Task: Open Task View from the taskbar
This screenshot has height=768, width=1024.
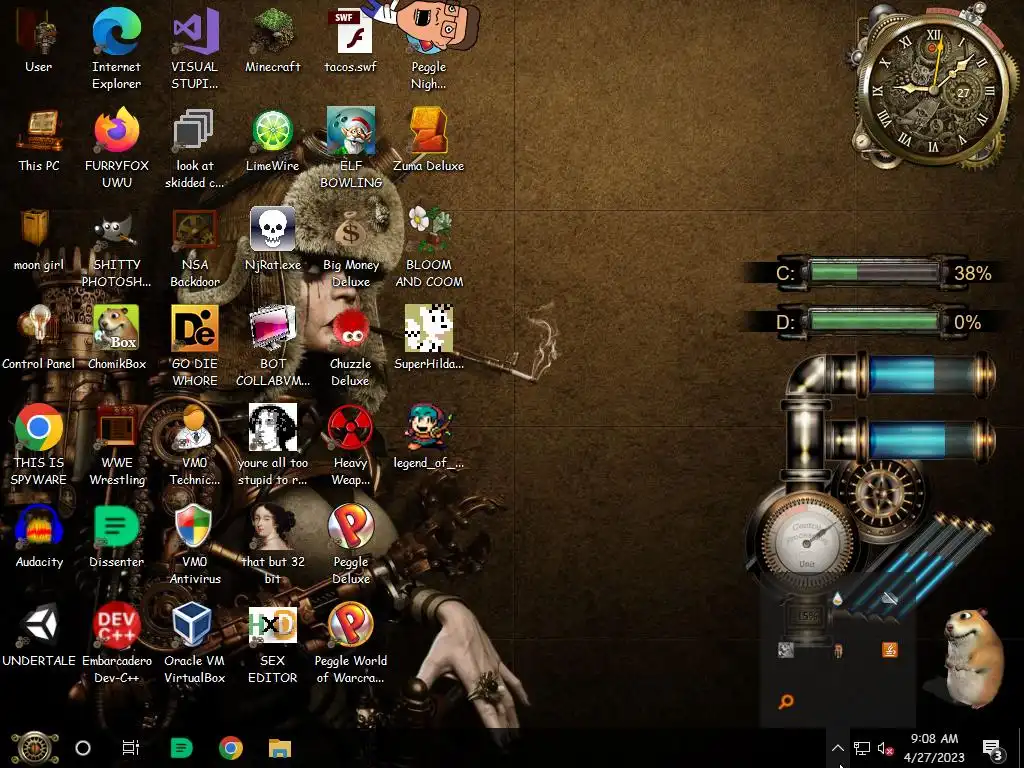Action: [x=131, y=748]
